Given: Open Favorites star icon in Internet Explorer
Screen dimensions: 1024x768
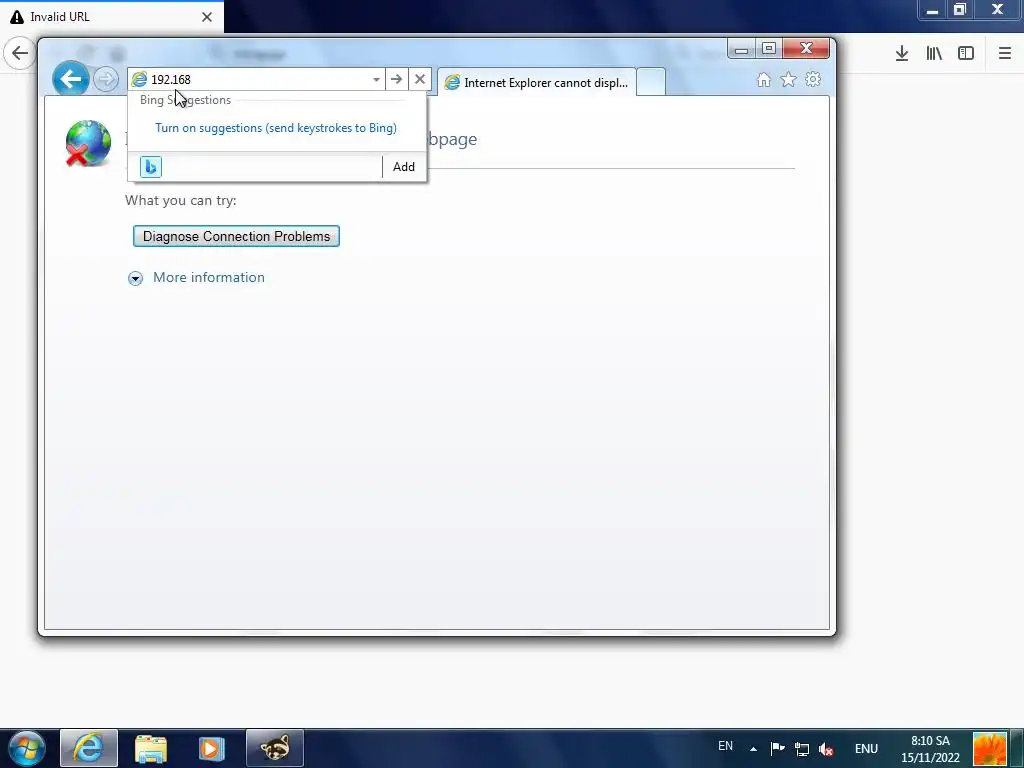Looking at the screenshot, I should coord(788,80).
